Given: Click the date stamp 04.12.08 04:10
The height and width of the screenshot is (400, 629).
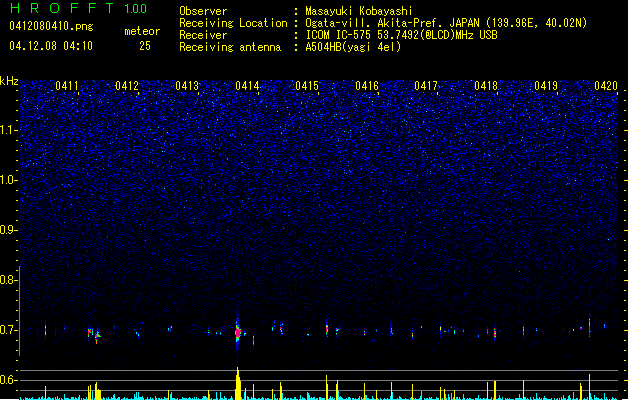Looking at the screenshot, I should pyautogui.click(x=51, y=46).
